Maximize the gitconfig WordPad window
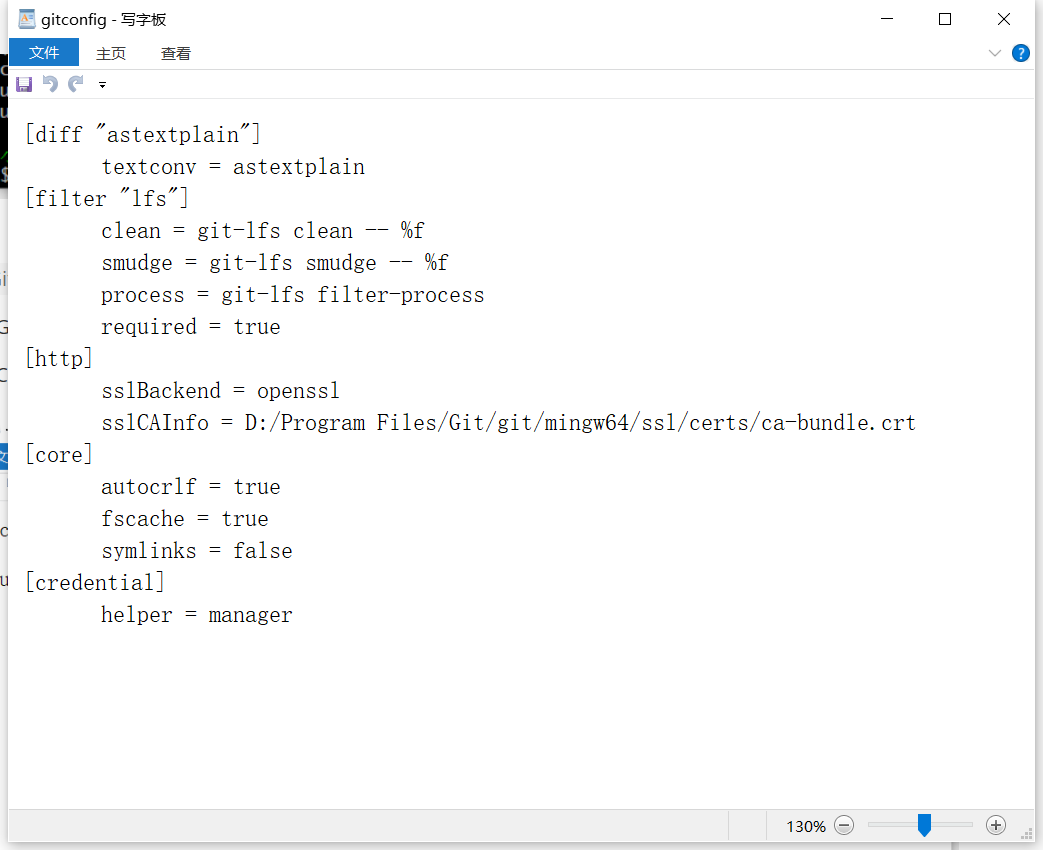 click(x=945, y=19)
